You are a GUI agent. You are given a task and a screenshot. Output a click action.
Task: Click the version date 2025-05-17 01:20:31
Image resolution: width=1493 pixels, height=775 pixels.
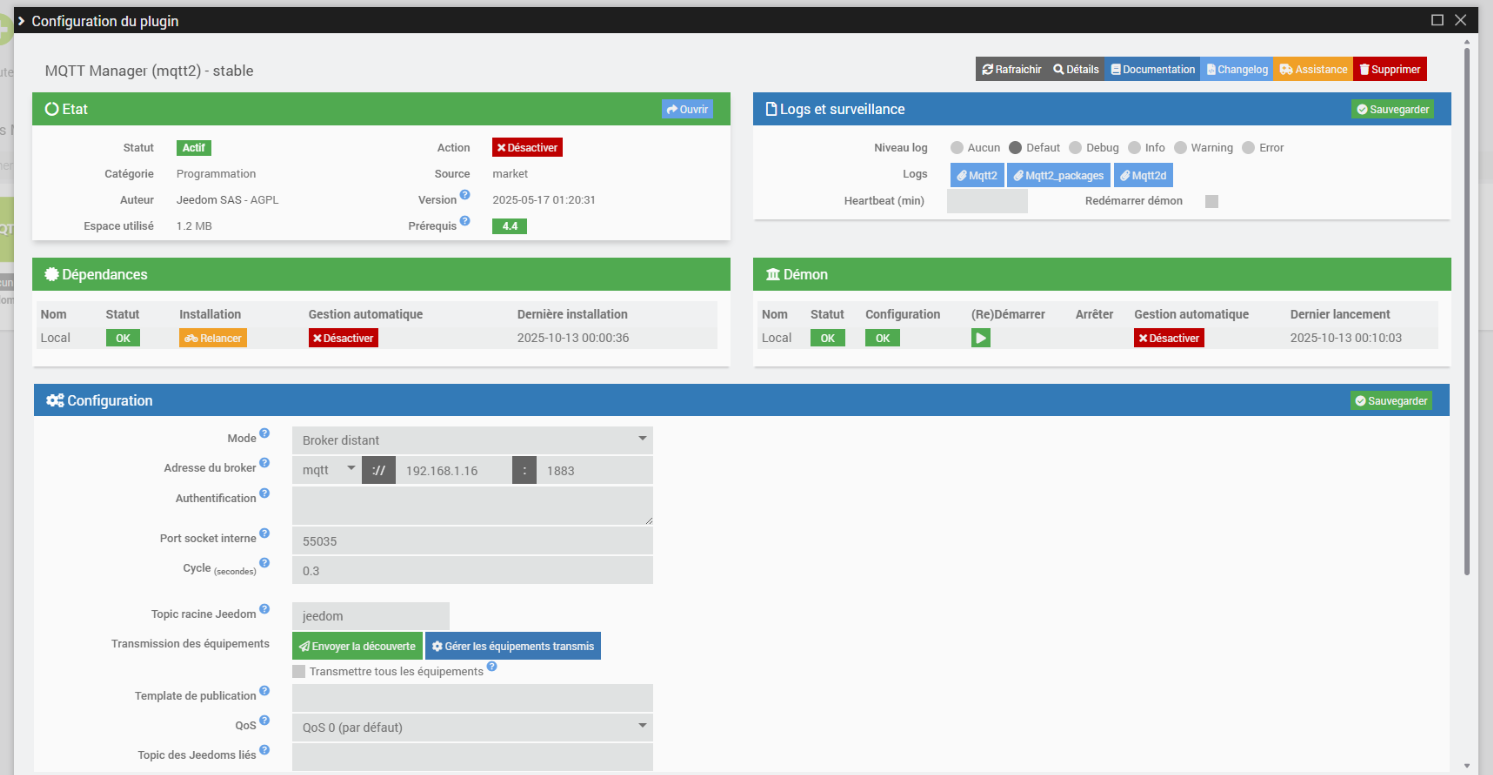point(544,200)
